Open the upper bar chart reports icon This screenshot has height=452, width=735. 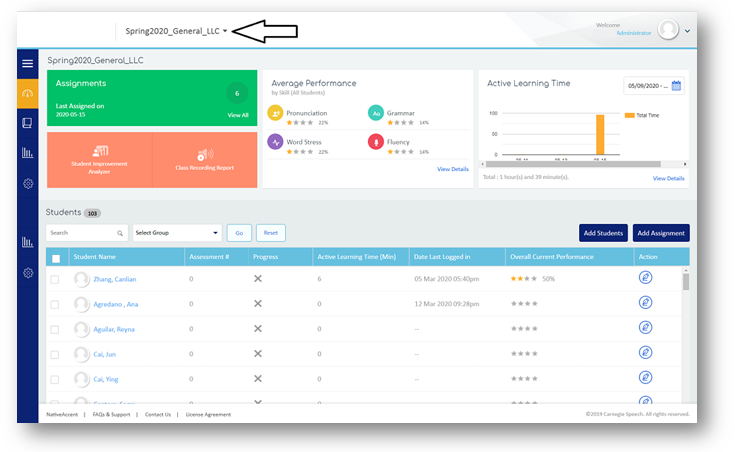(28, 152)
